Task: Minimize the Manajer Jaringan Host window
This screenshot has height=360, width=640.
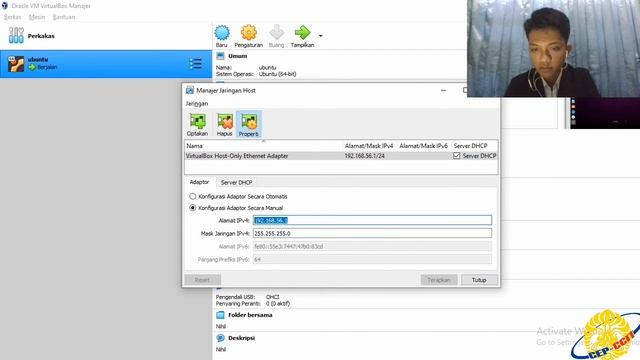Action: (x=444, y=90)
